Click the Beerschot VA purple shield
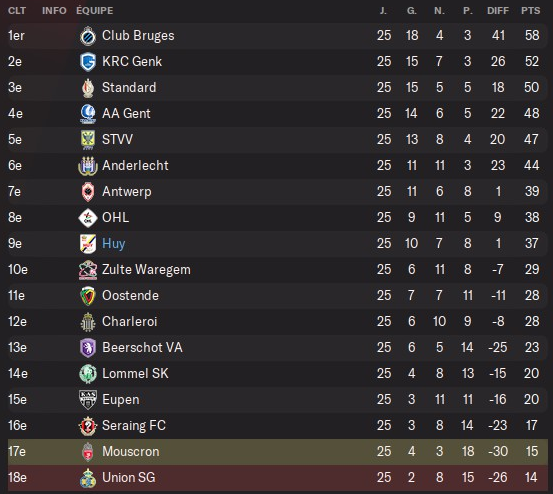The width and height of the screenshot is (553, 494). coord(87,348)
